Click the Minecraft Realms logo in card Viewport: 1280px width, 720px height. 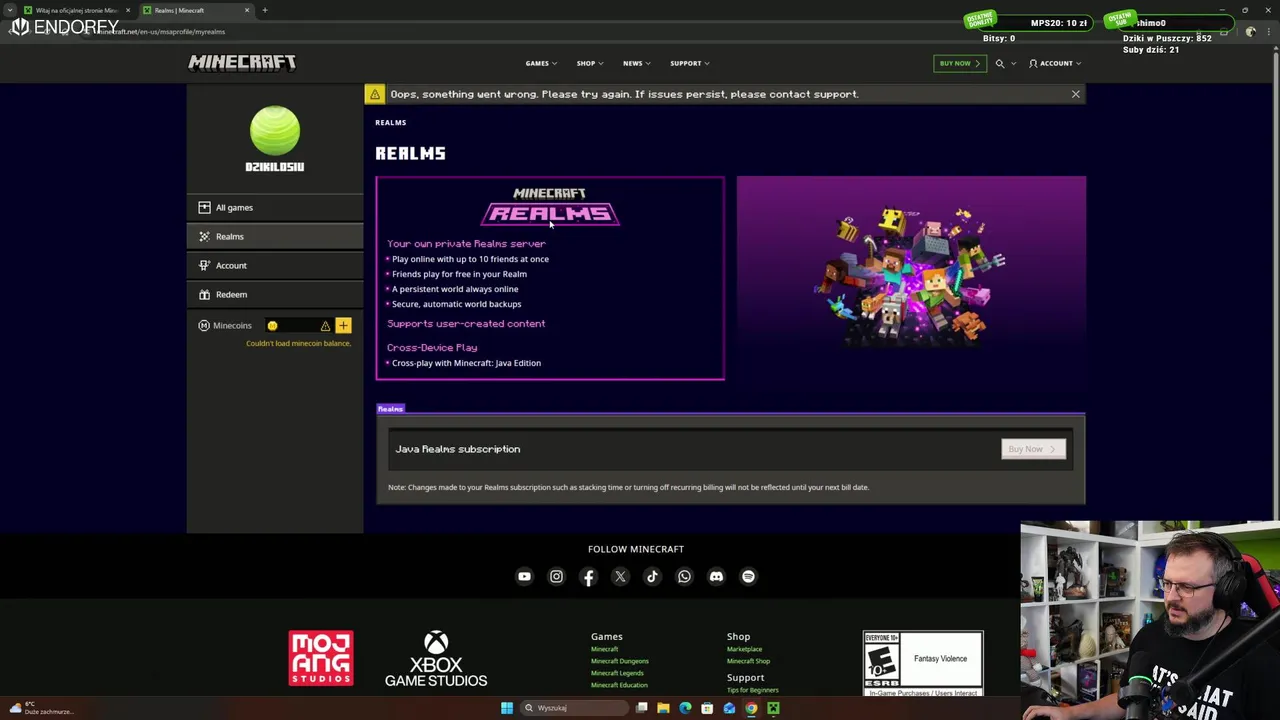click(x=550, y=207)
